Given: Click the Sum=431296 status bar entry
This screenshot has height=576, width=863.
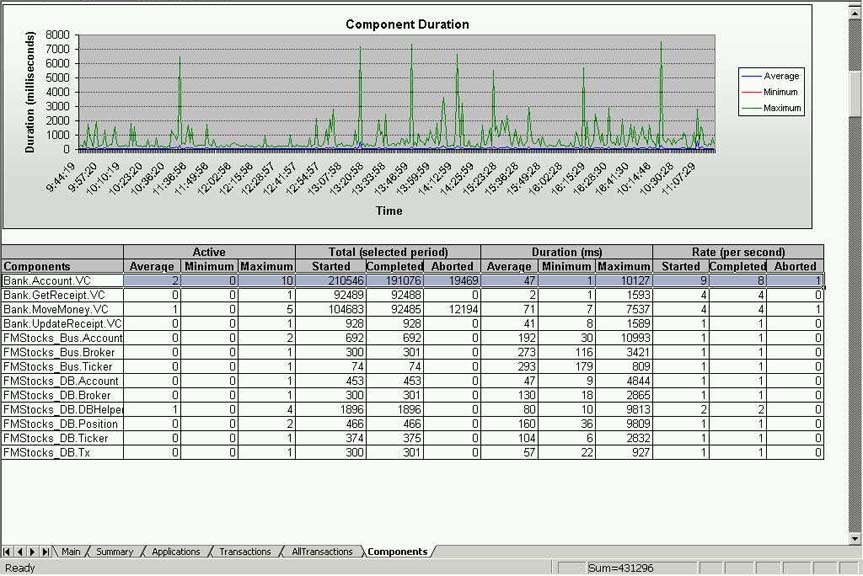Looking at the screenshot, I should (620, 568).
